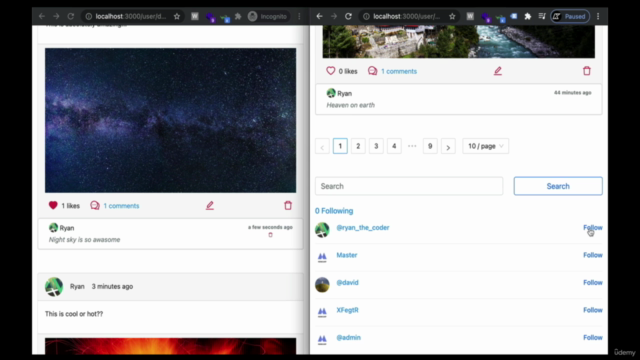
Task: Follow @admin
Action: [593, 338]
